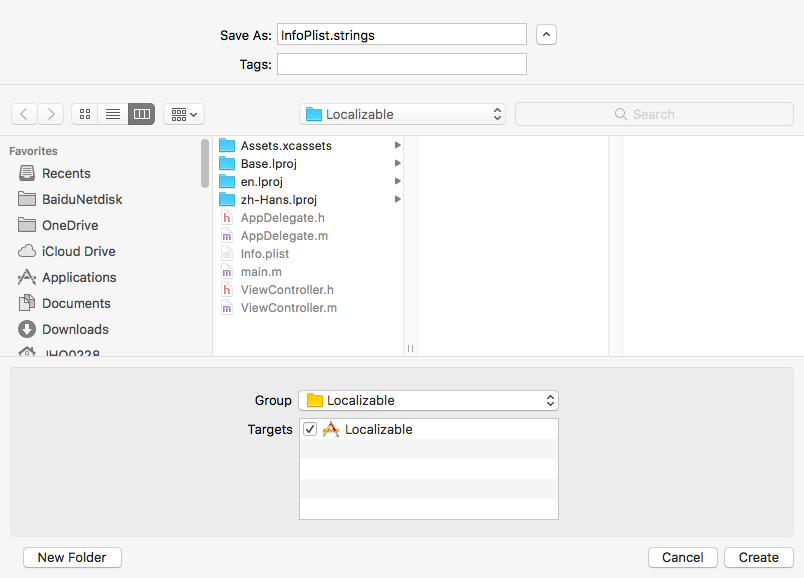Image resolution: width=804 pixels, height=578 pixels.
Task: Open the Assets.xcassets folder icon
Action: pyautogui.click(x=226, y=145)
